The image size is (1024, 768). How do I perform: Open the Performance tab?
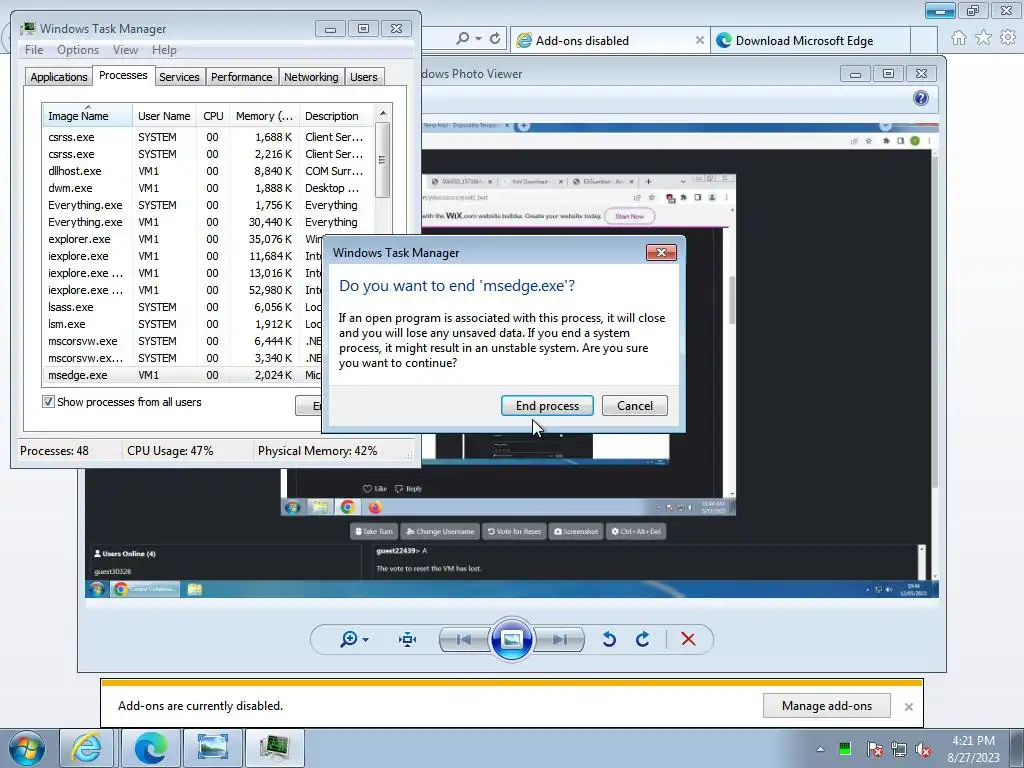click(241, 77)
